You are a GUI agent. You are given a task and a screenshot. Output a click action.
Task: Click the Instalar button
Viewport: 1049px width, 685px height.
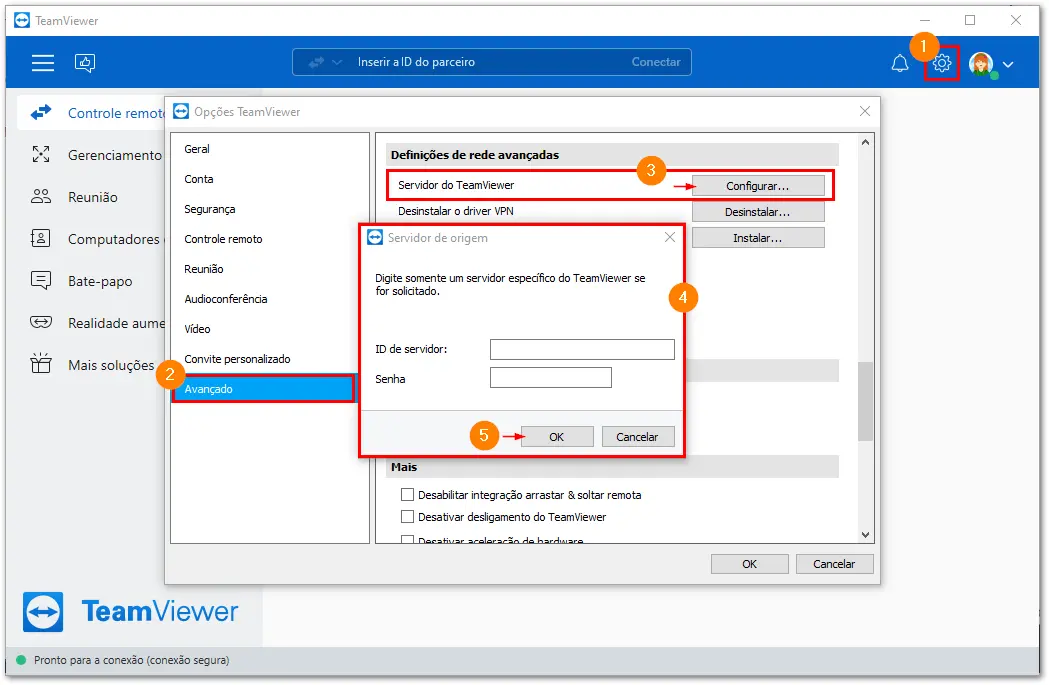click(x=758, y=238)
